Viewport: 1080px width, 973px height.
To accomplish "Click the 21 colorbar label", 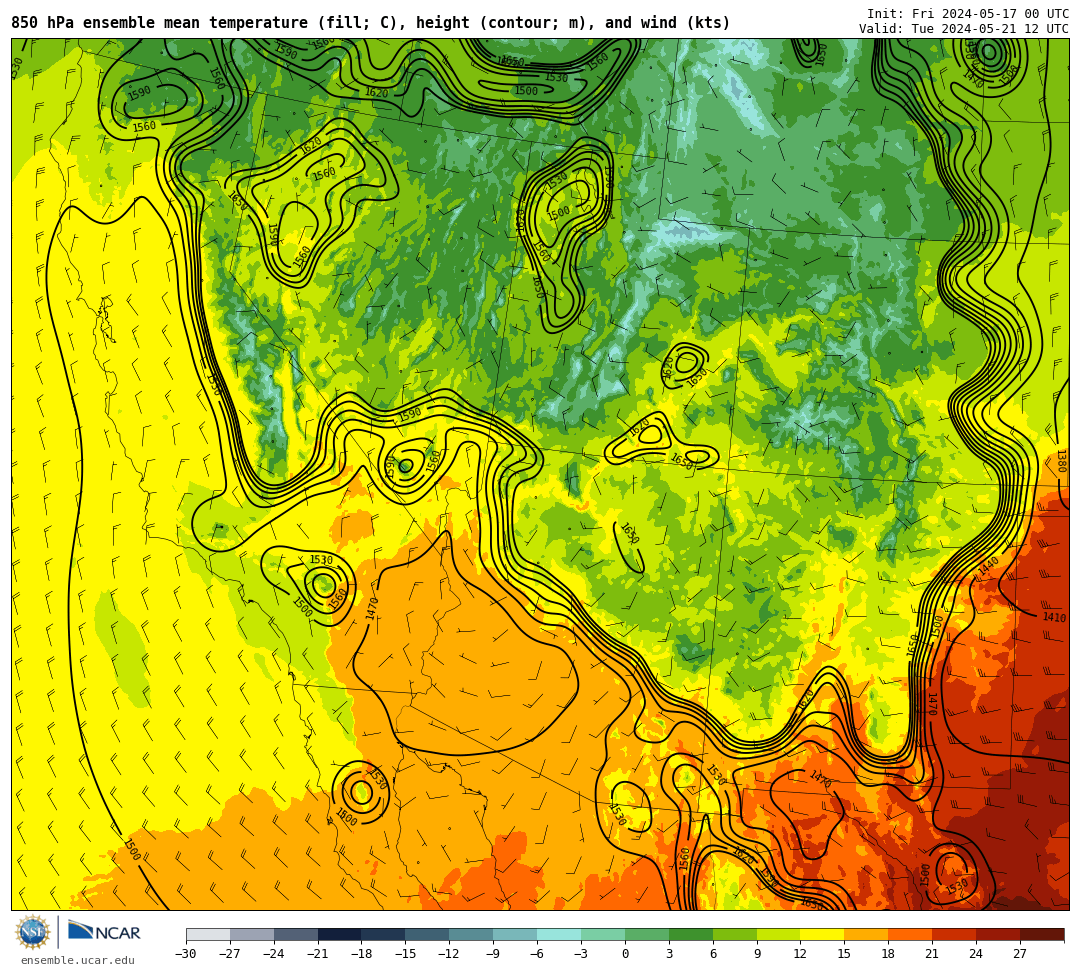I will 933,954.
